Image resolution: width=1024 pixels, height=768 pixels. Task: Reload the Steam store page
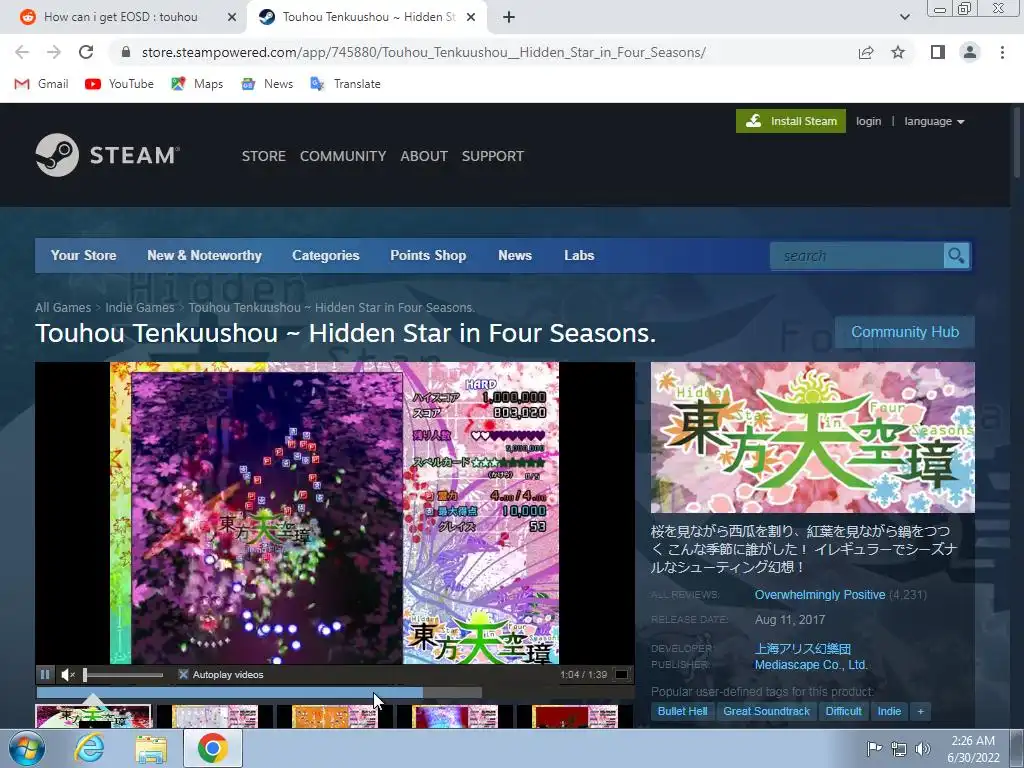tap(86, 52)
